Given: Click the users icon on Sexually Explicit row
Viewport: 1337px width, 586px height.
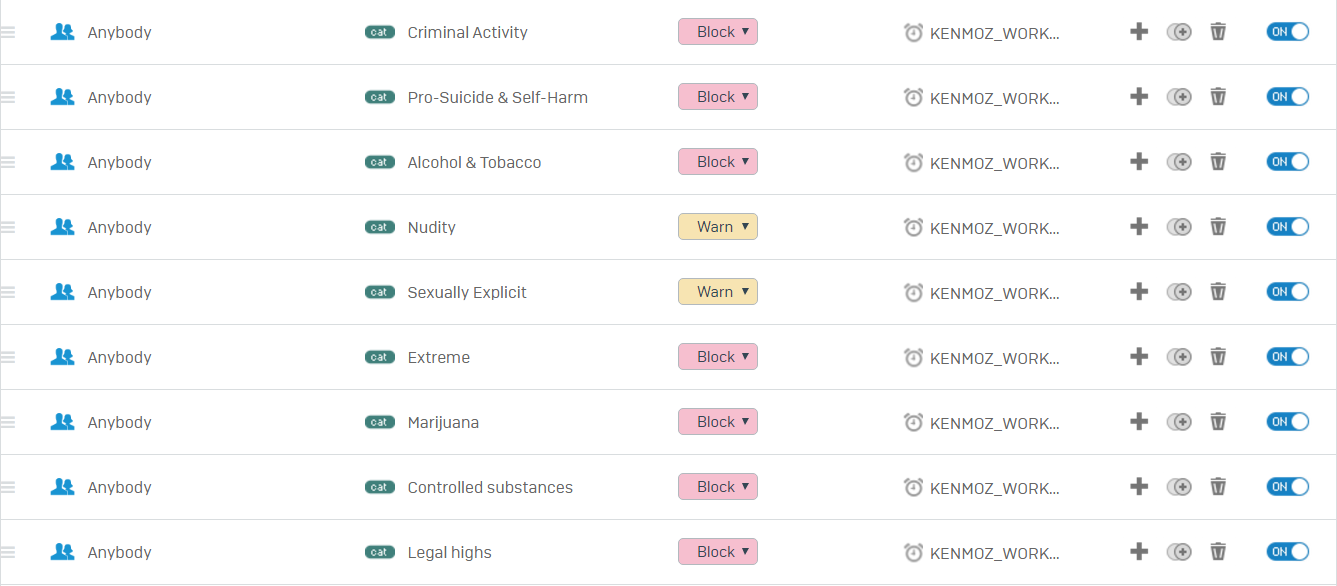Looking at the screenshot, I should 63,292.
